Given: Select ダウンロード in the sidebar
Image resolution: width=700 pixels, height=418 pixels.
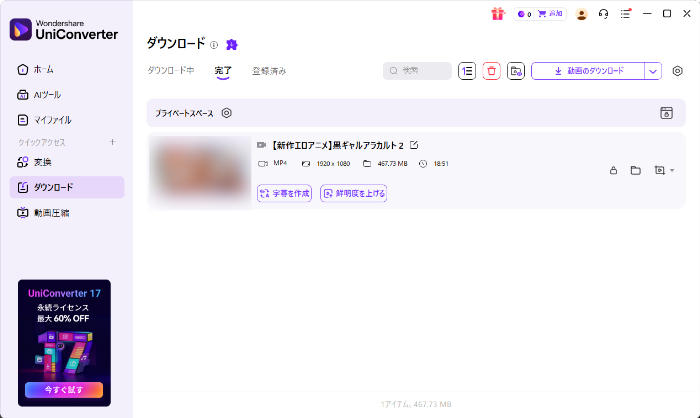Looking at the screenshot, I should (x=67, y=187).
